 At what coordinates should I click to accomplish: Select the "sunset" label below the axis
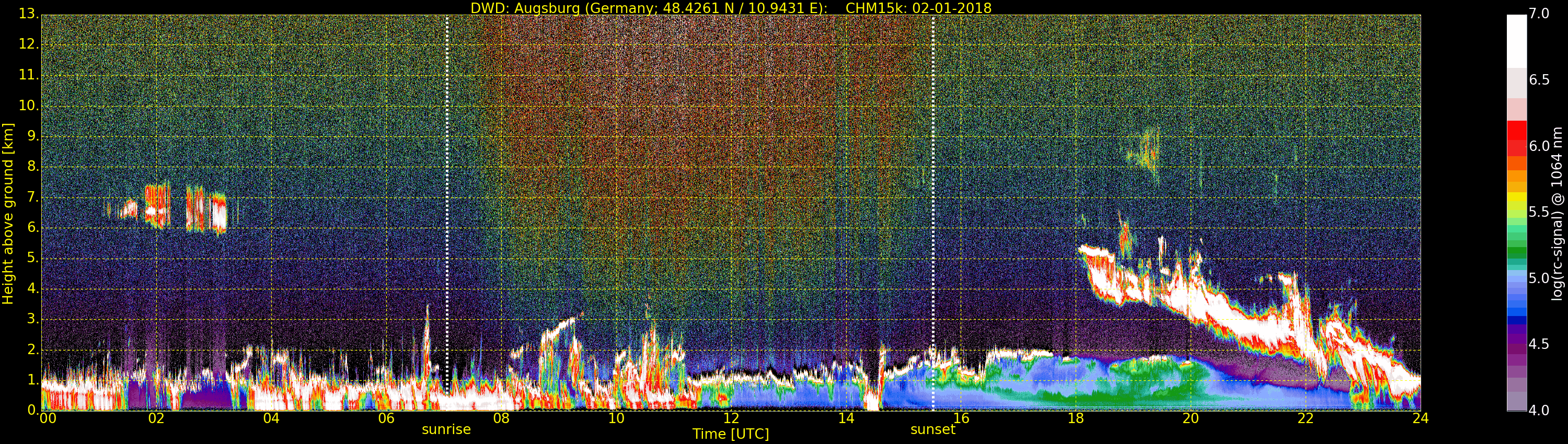click(x=932, y=429)
